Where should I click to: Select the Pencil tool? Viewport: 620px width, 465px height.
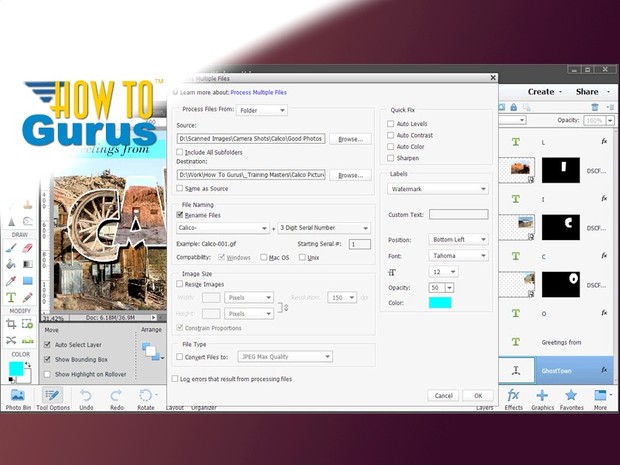pyautogui.click(x=27, y=297)
